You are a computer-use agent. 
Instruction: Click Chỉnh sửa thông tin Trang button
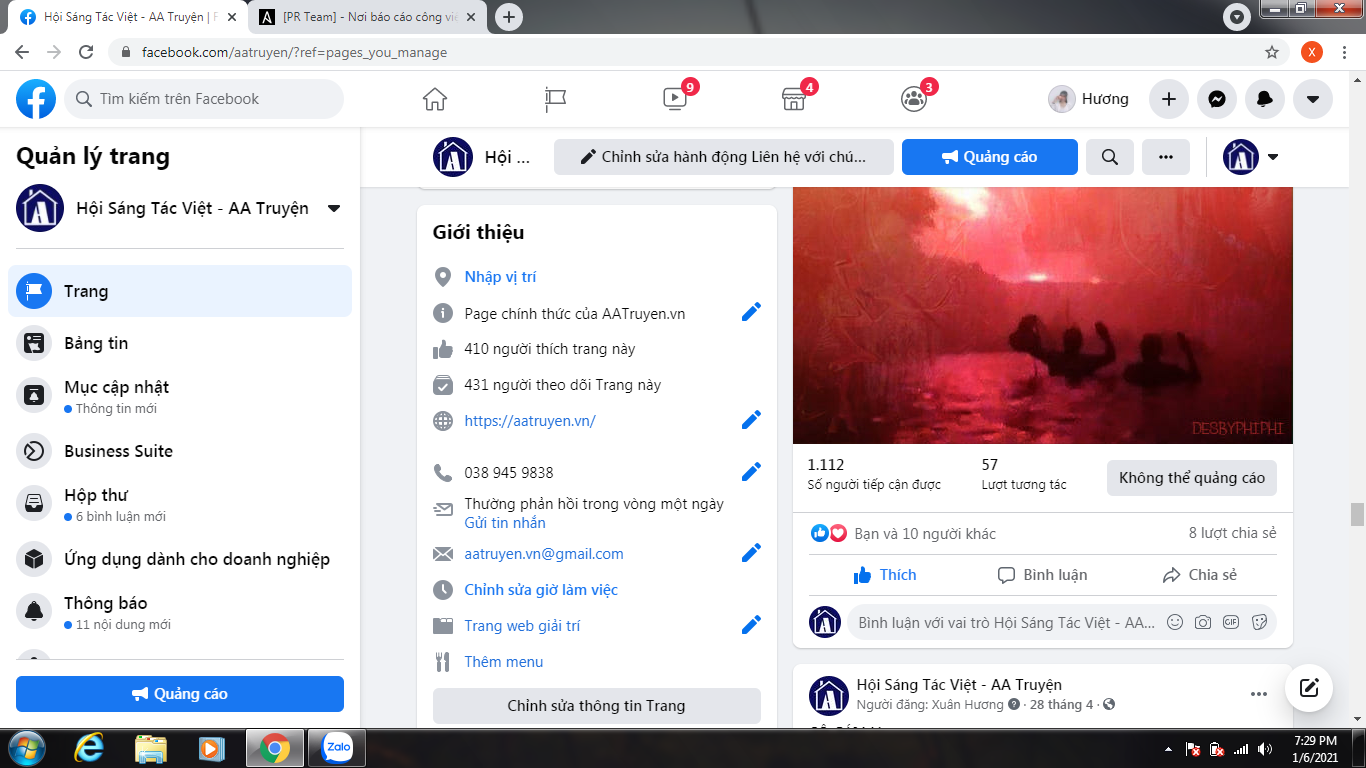click(x=597, y=706)
